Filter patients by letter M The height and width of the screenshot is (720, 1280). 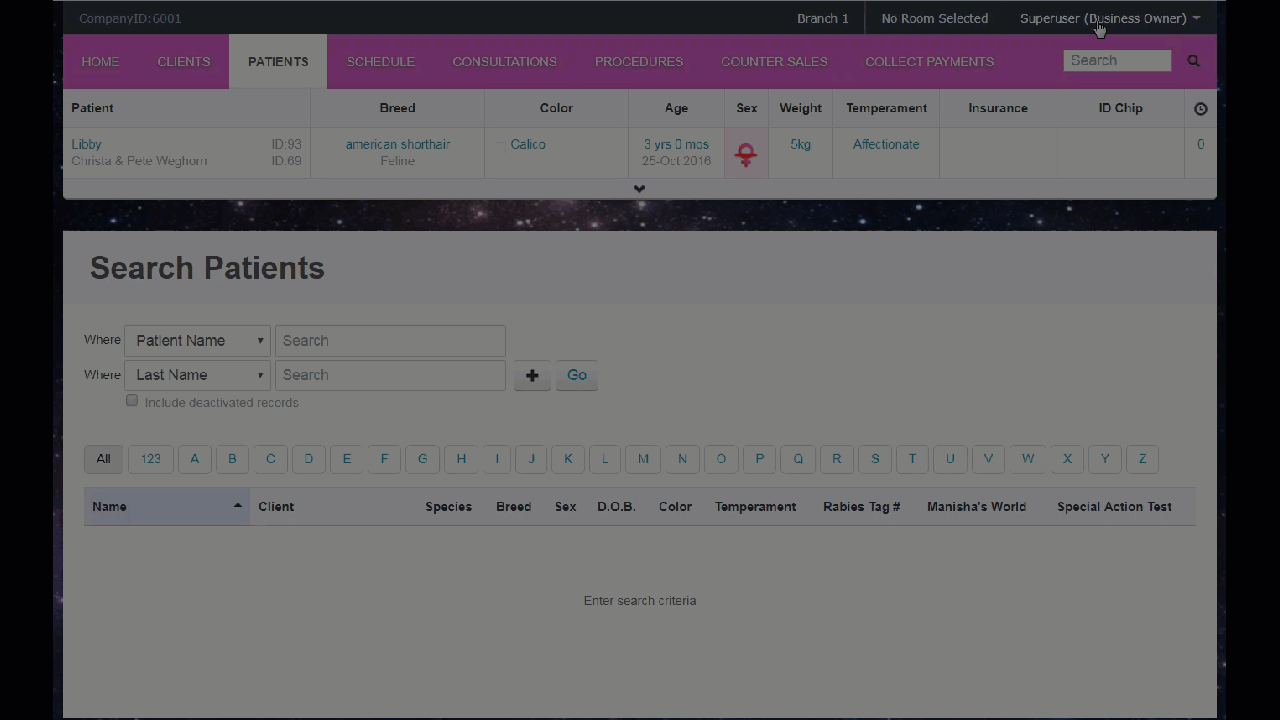(643, 459)
